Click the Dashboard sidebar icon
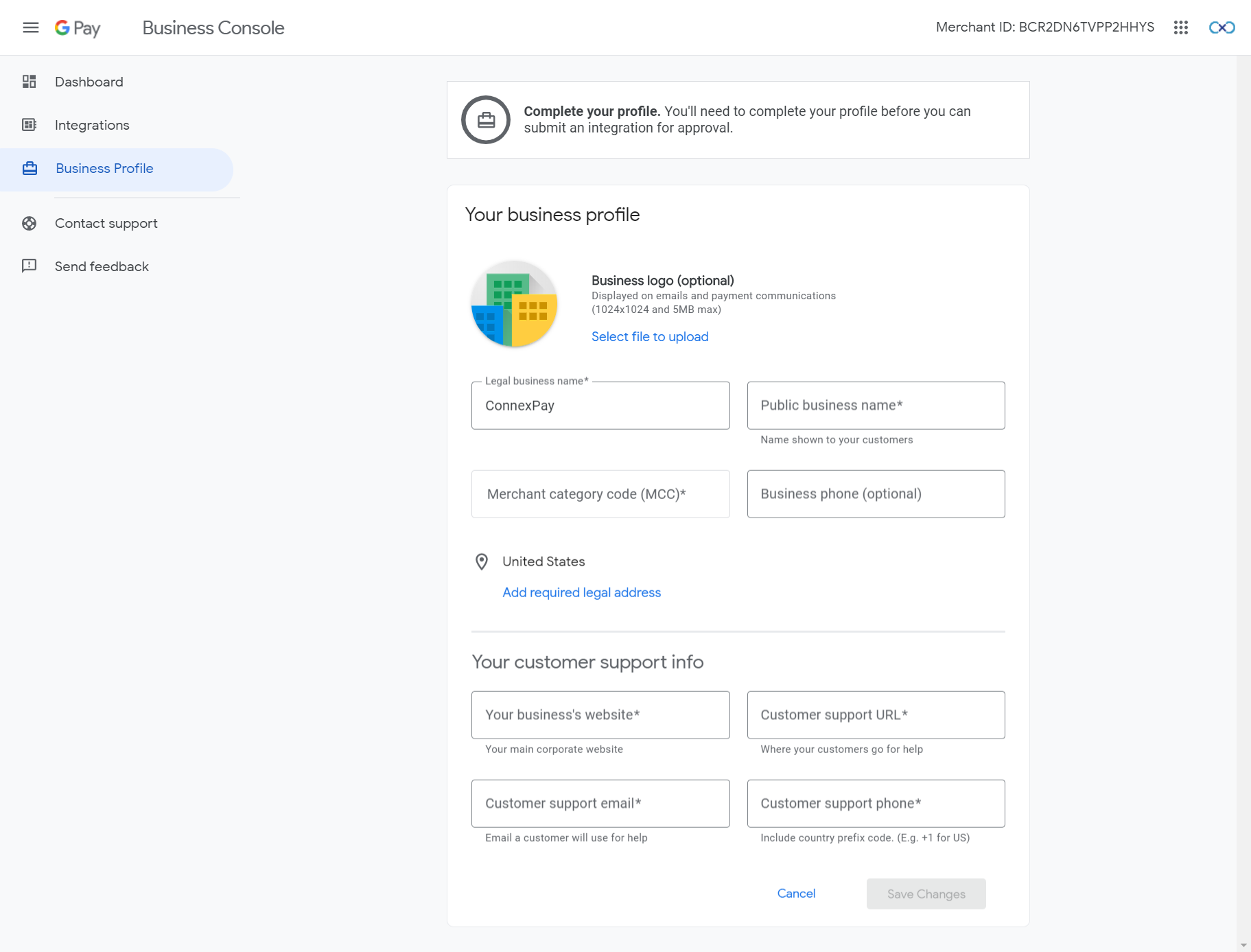Viewport: 1251px width, 952px height. click(x=29, y=82)
